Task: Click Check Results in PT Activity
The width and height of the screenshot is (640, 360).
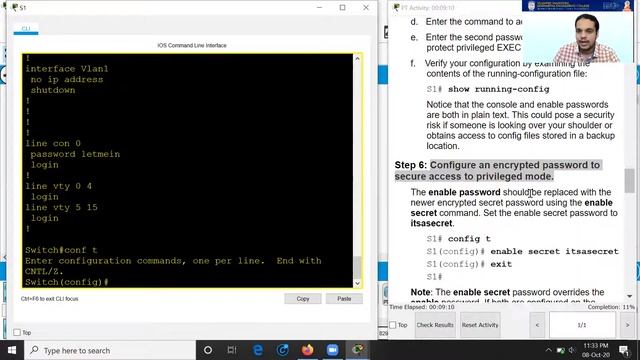Action: click(x=435, y=325)
